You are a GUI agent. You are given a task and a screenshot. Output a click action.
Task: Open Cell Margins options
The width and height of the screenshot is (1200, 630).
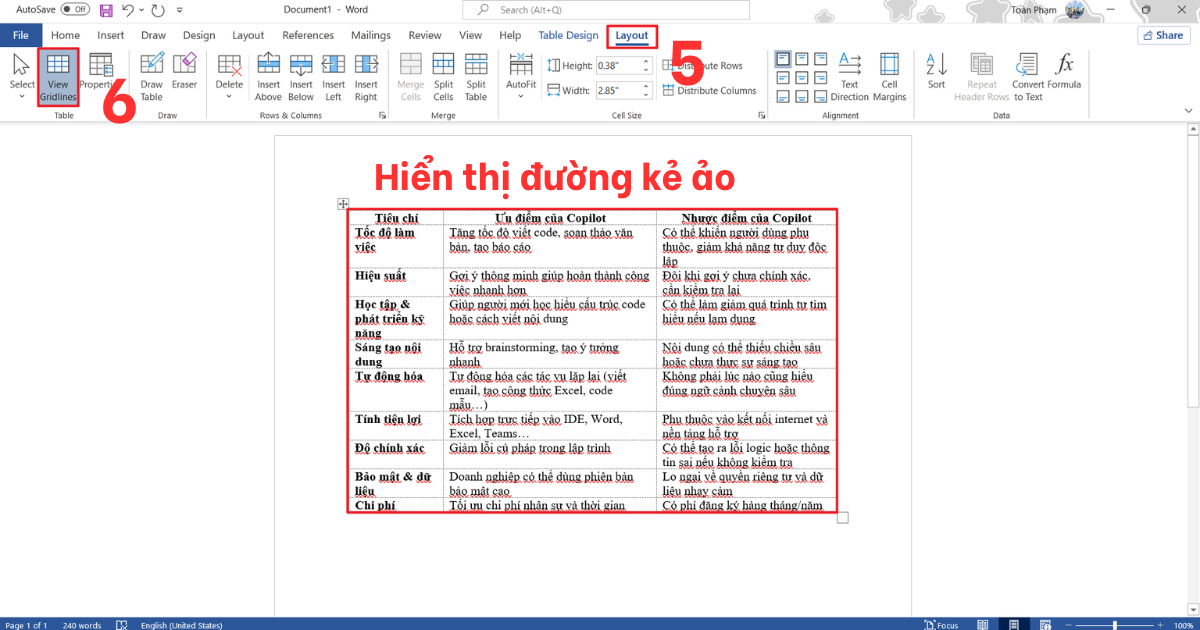click(x=889, y=78)
